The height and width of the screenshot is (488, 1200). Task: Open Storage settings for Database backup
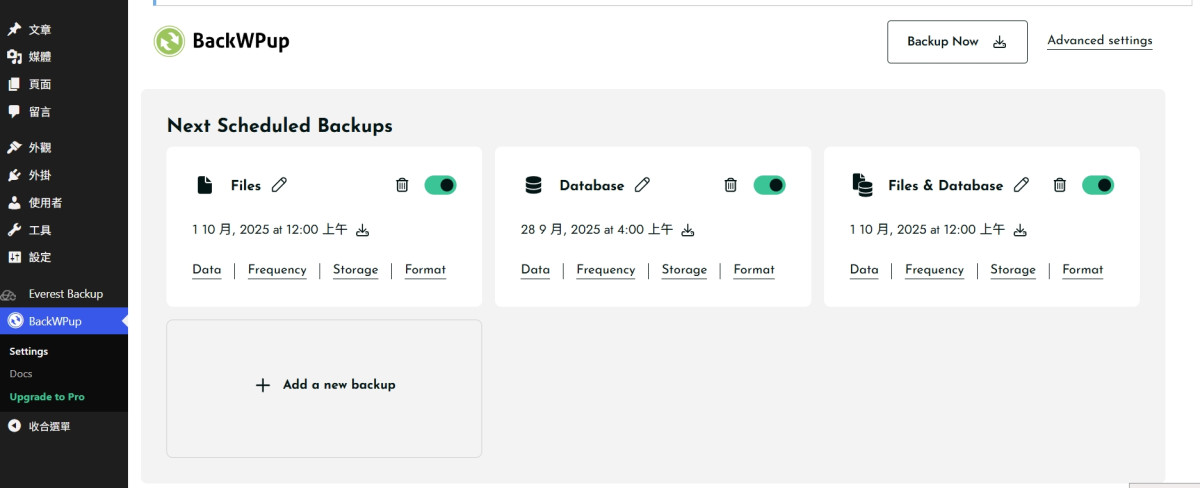tap(684, 270)
